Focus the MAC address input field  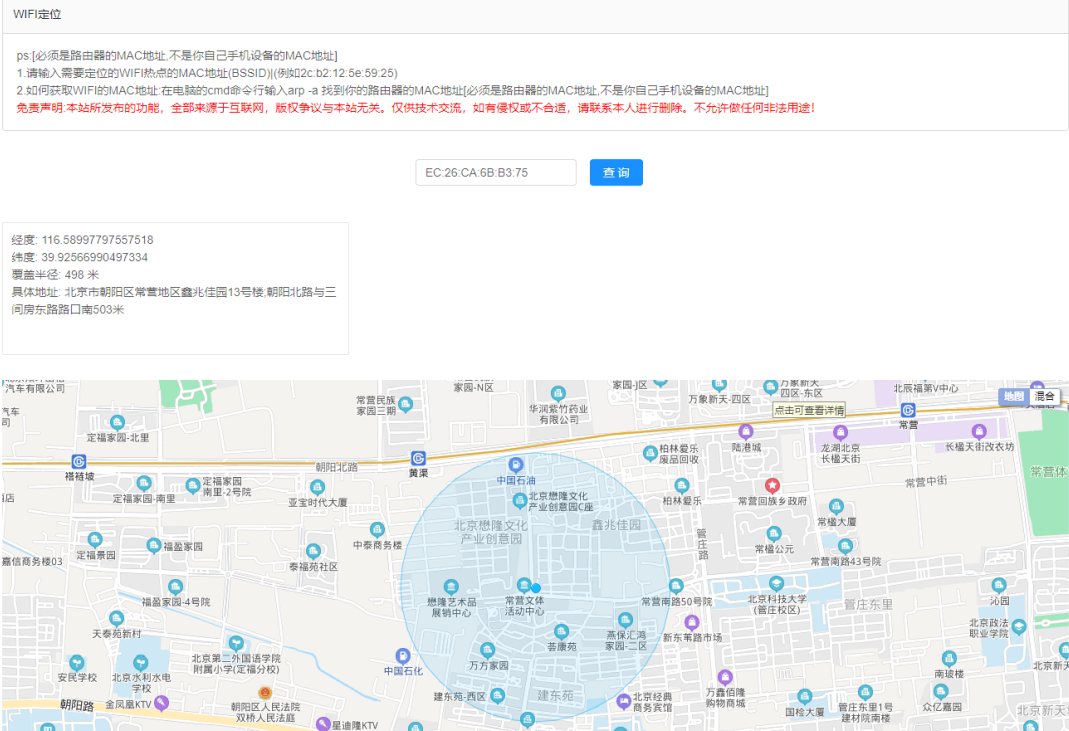(x=496, y=173)
